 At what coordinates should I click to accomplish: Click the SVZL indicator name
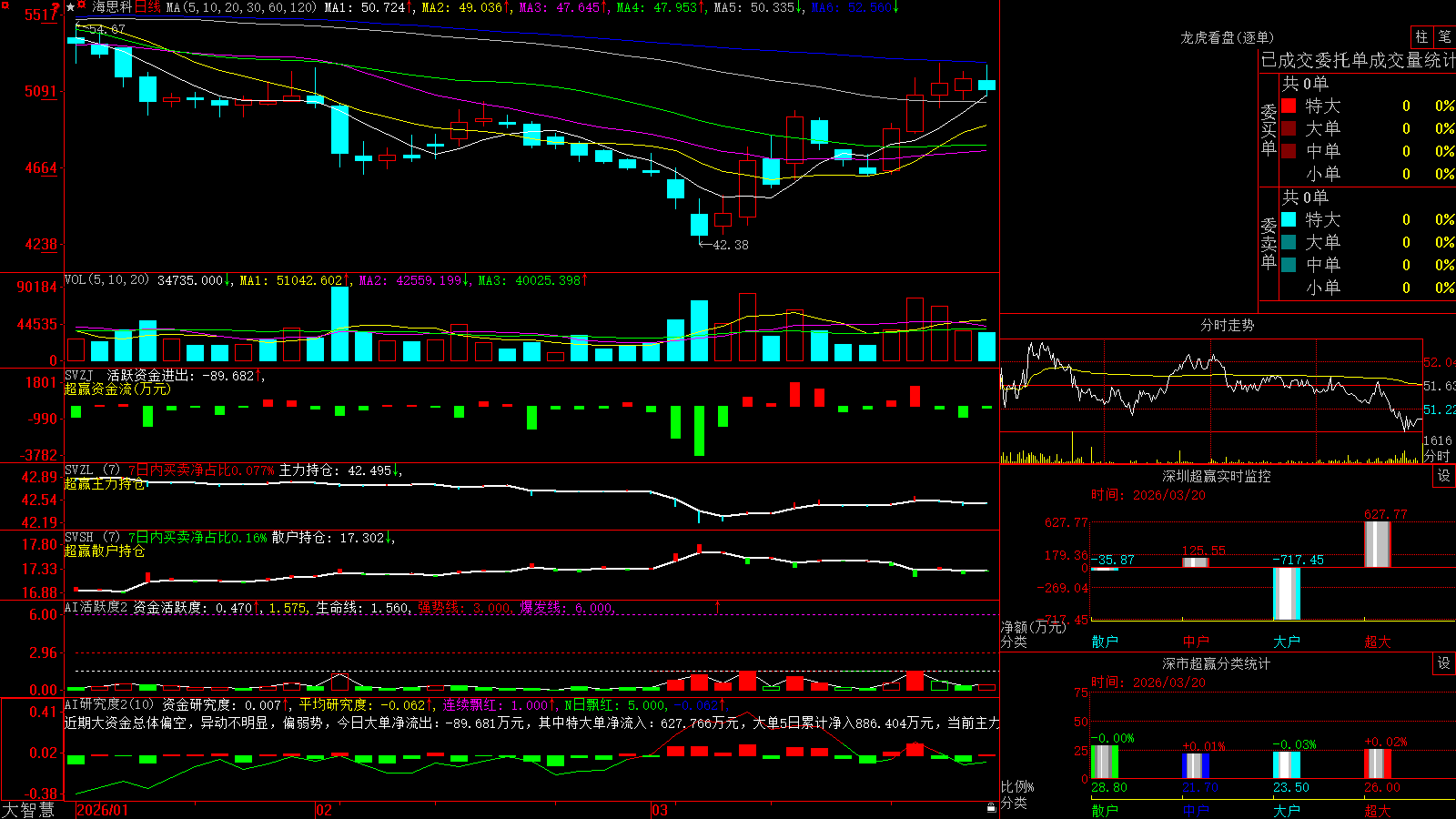point(78,470)
